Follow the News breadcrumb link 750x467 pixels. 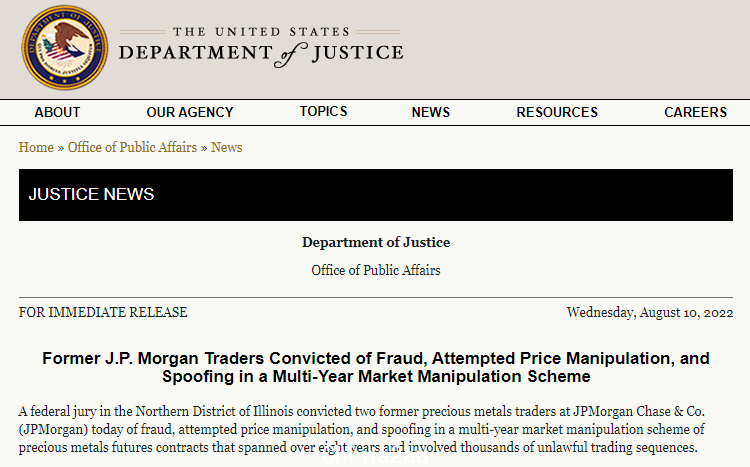[227, 147]
